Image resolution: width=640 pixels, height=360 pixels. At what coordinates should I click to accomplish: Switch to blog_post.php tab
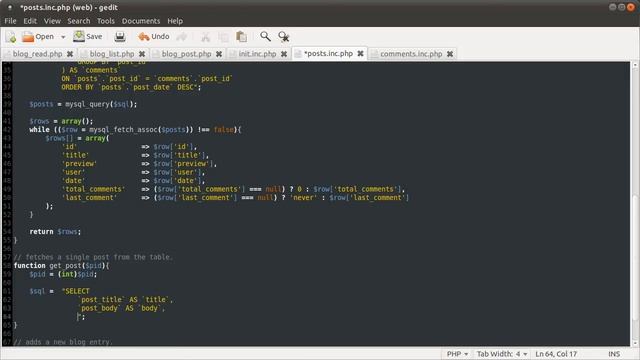tap(187, 54)
